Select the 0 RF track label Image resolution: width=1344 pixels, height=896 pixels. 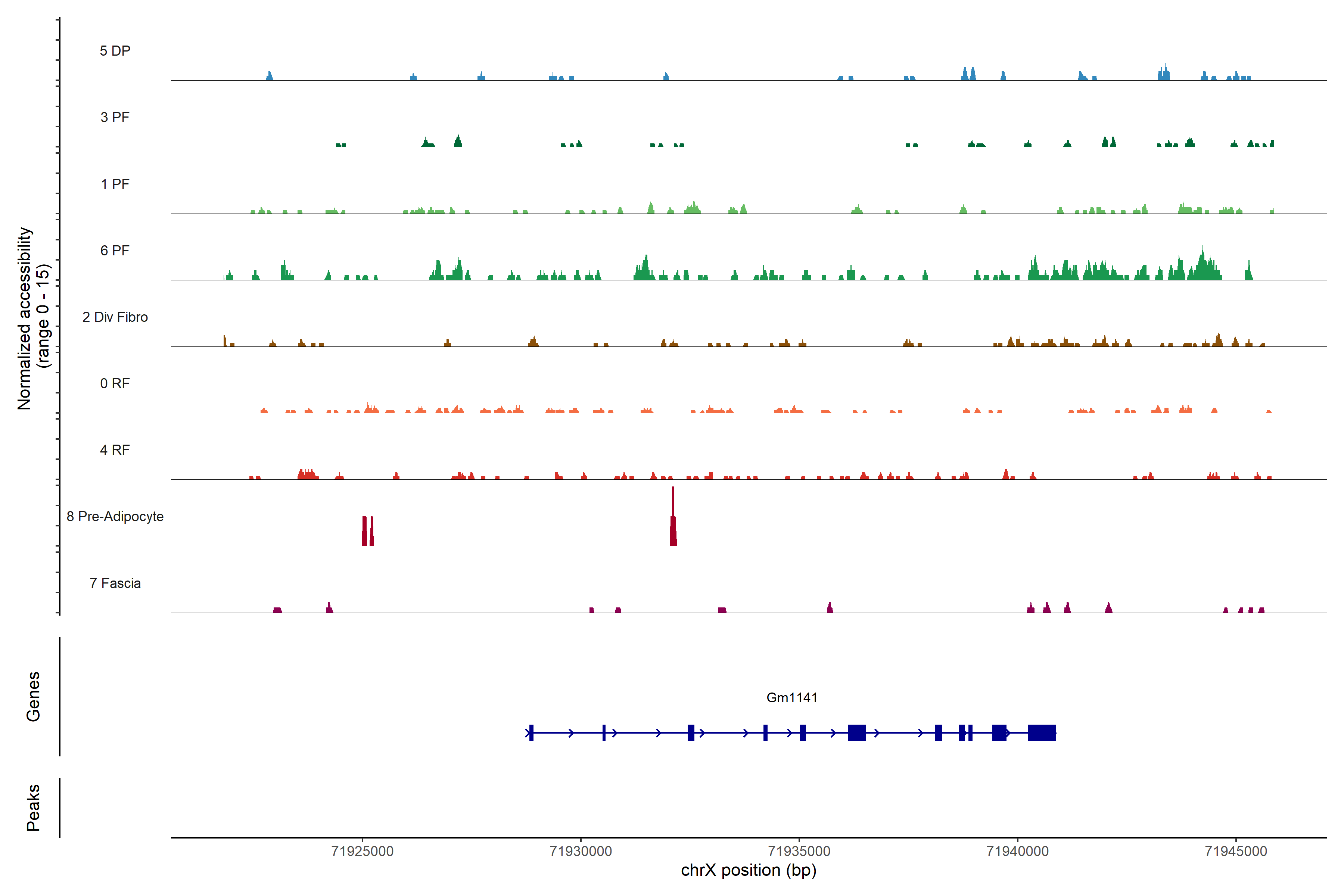(115, 383)
